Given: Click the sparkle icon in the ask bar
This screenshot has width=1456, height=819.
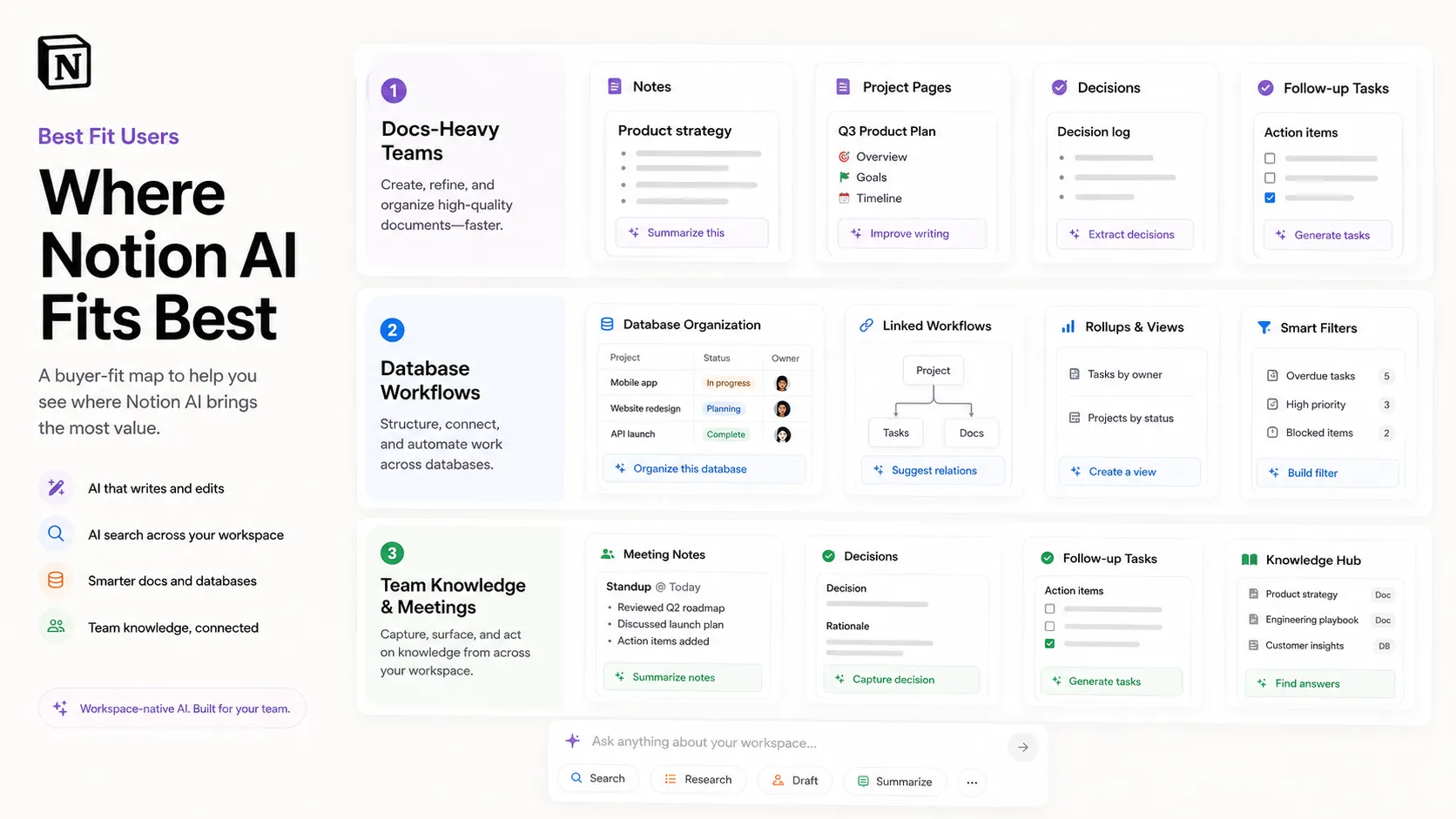Looking at the screenshot, I should (x=572, y=741).
